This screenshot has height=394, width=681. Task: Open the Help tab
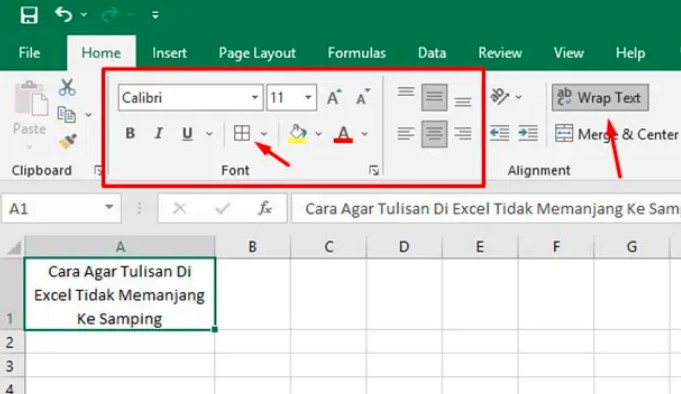(630, 53)
